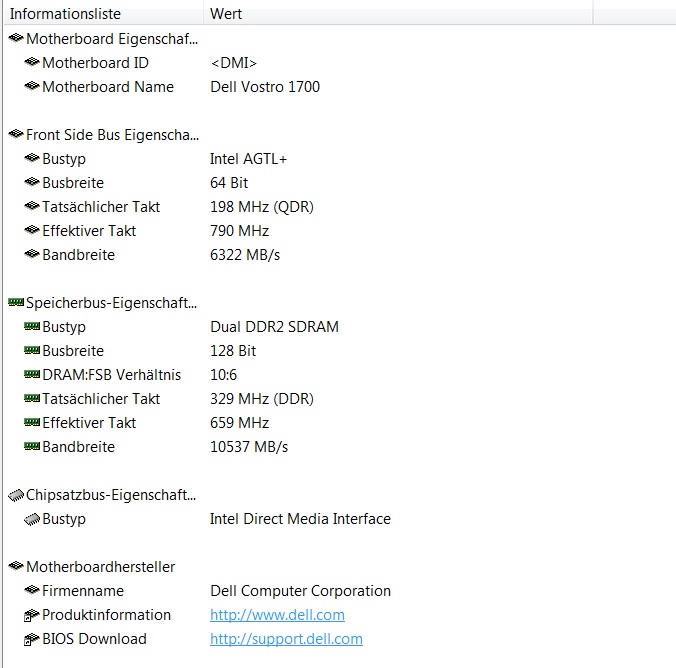Select the BIOS Download label

click(94, 639)
